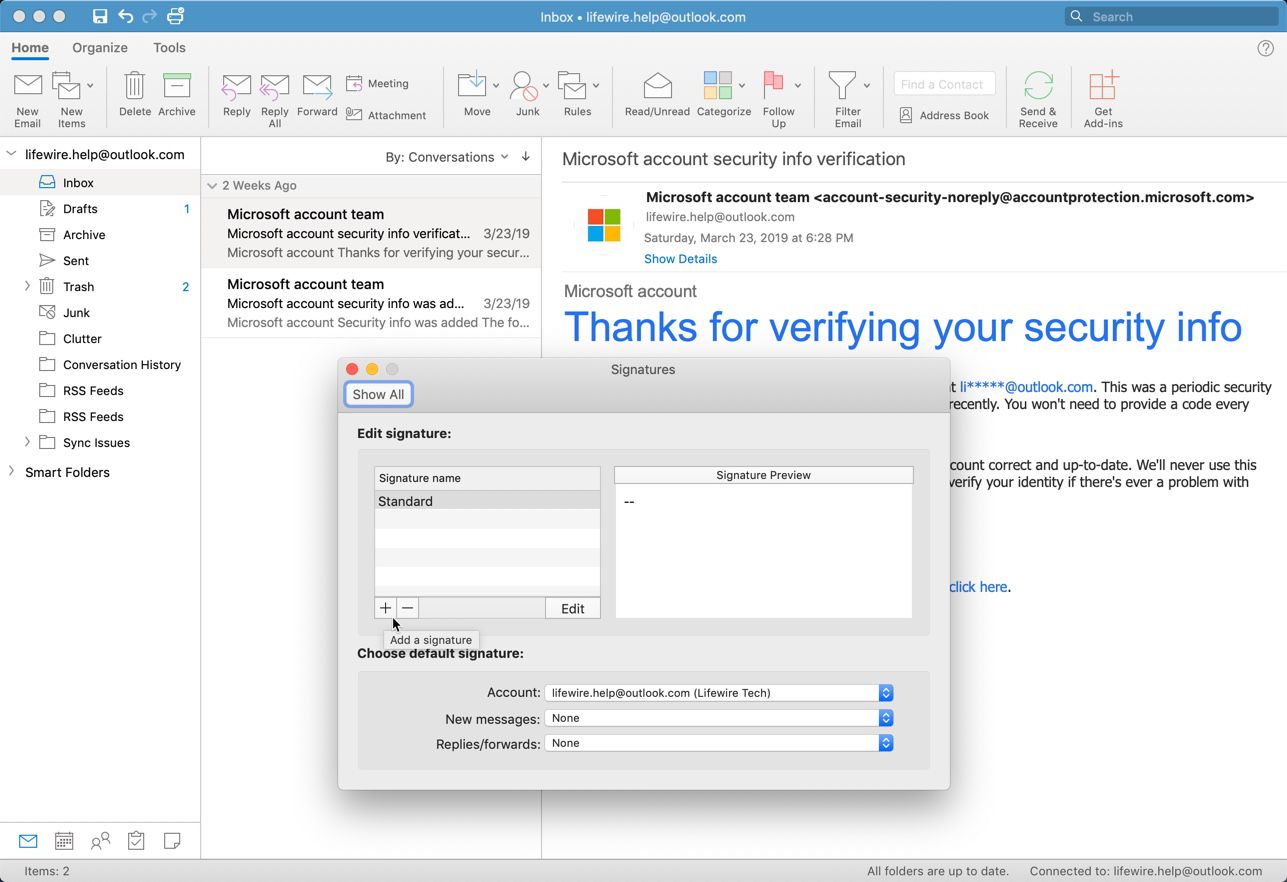Click the 'click here' link in email

click(978, 587)
